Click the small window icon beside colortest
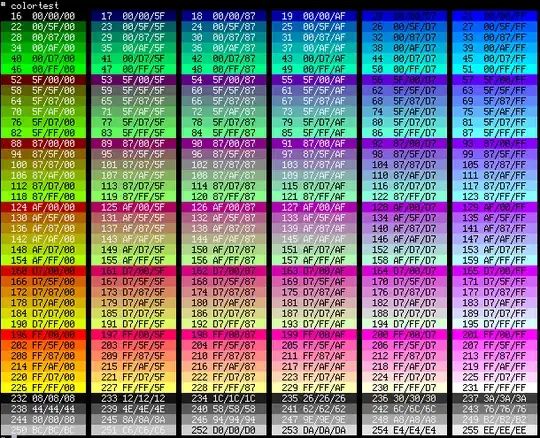 [x=3, y=4]
